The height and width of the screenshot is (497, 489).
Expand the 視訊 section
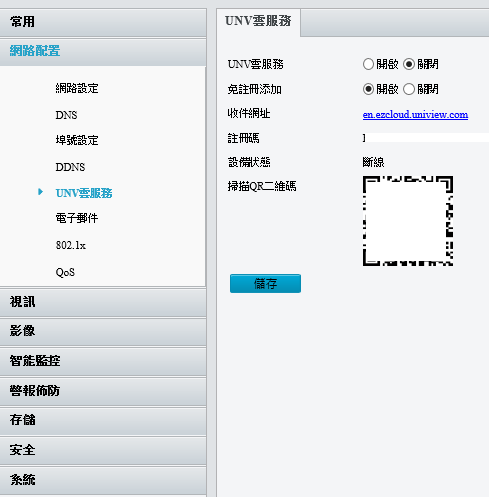pos(103,302)
